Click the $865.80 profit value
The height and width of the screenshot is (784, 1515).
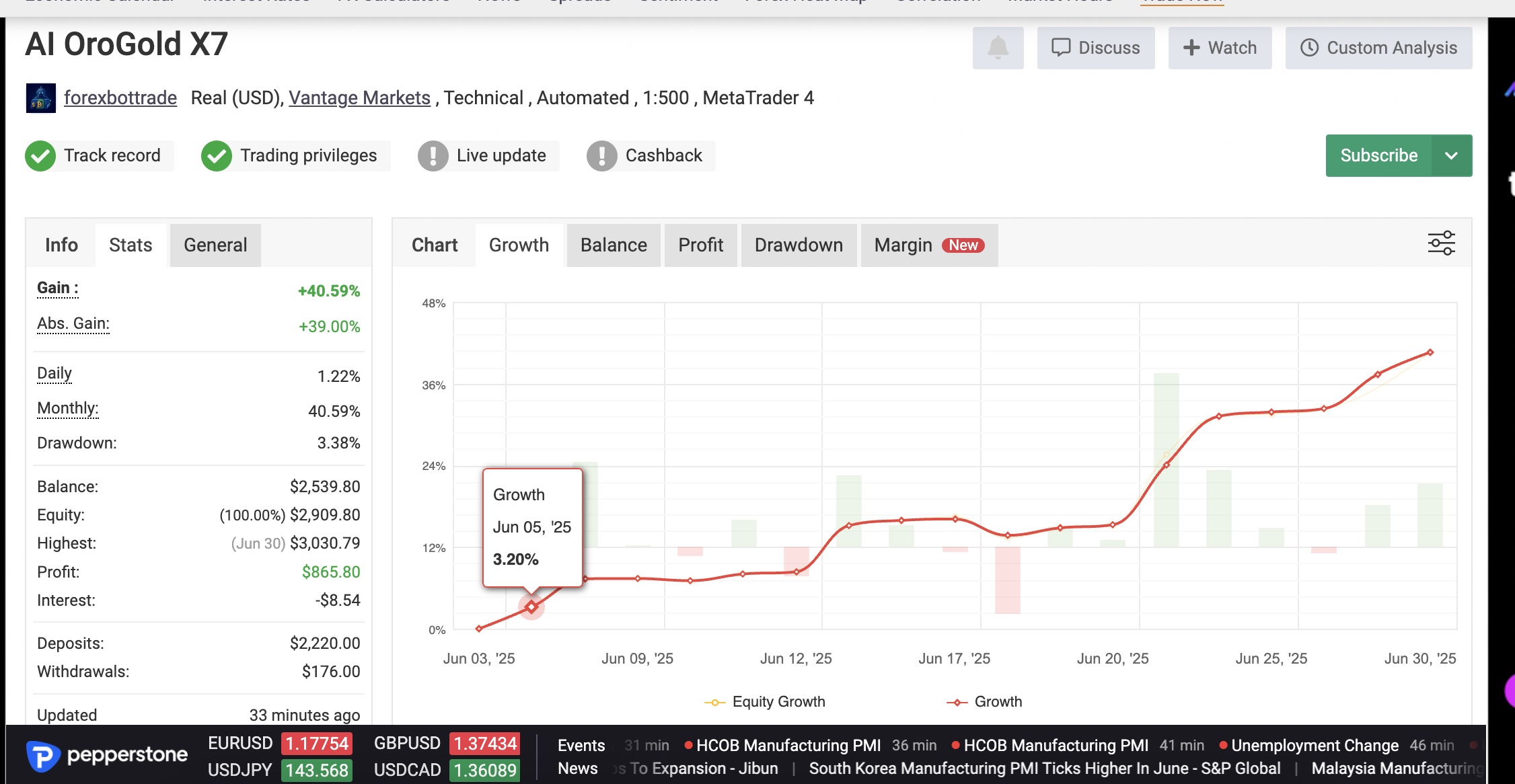[331, 572]
